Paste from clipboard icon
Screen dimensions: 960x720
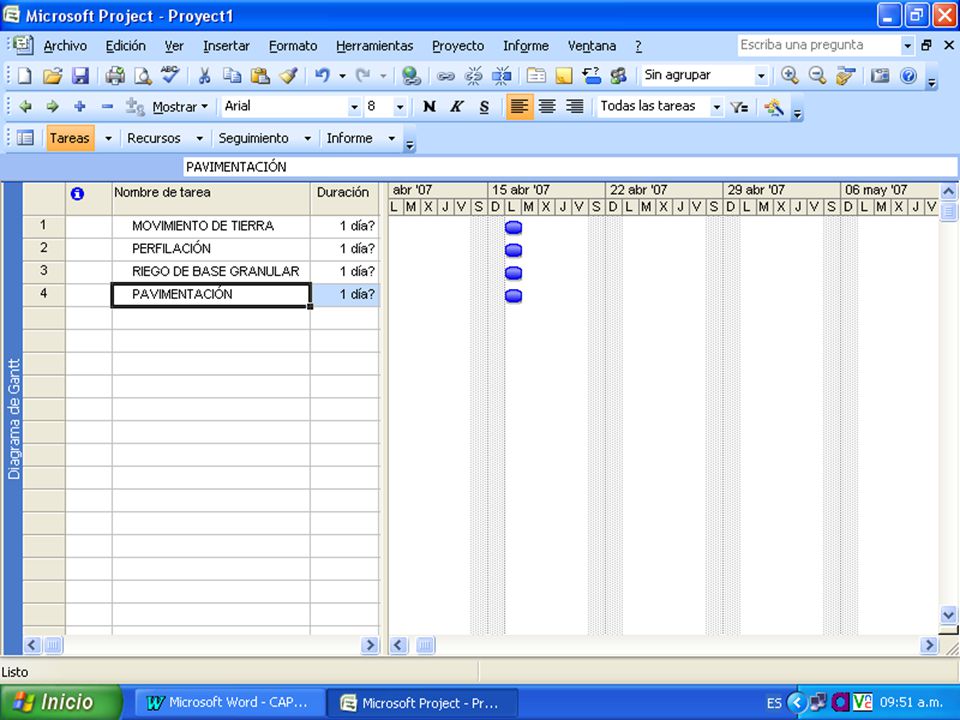pyautogui.click(x=260, y=76)
